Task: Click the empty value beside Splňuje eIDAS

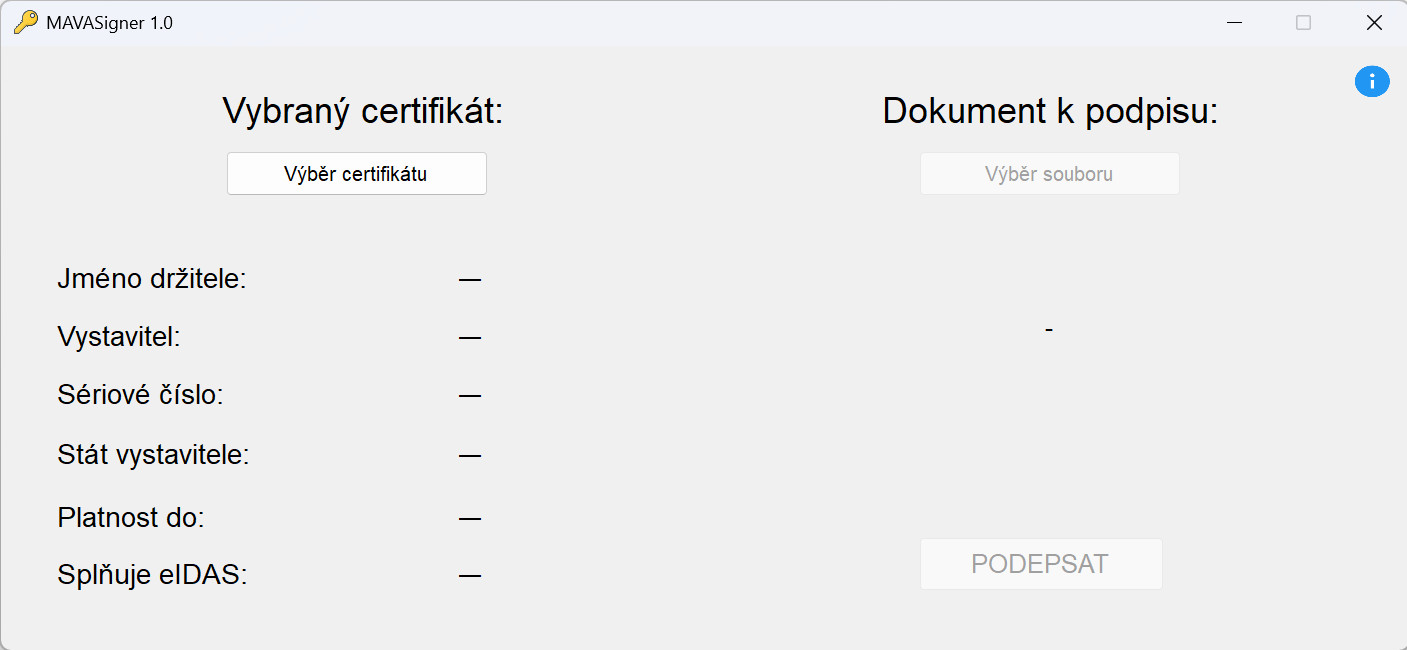Action: (x=470, y=576)
